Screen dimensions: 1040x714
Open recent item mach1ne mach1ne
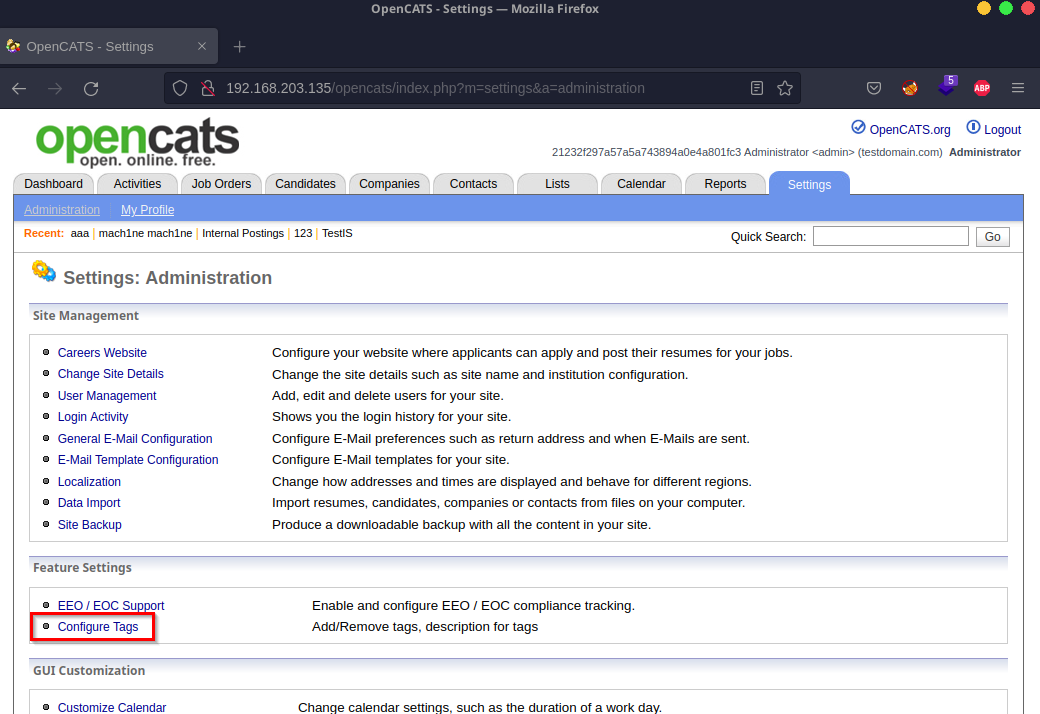[x=145, y=234]
